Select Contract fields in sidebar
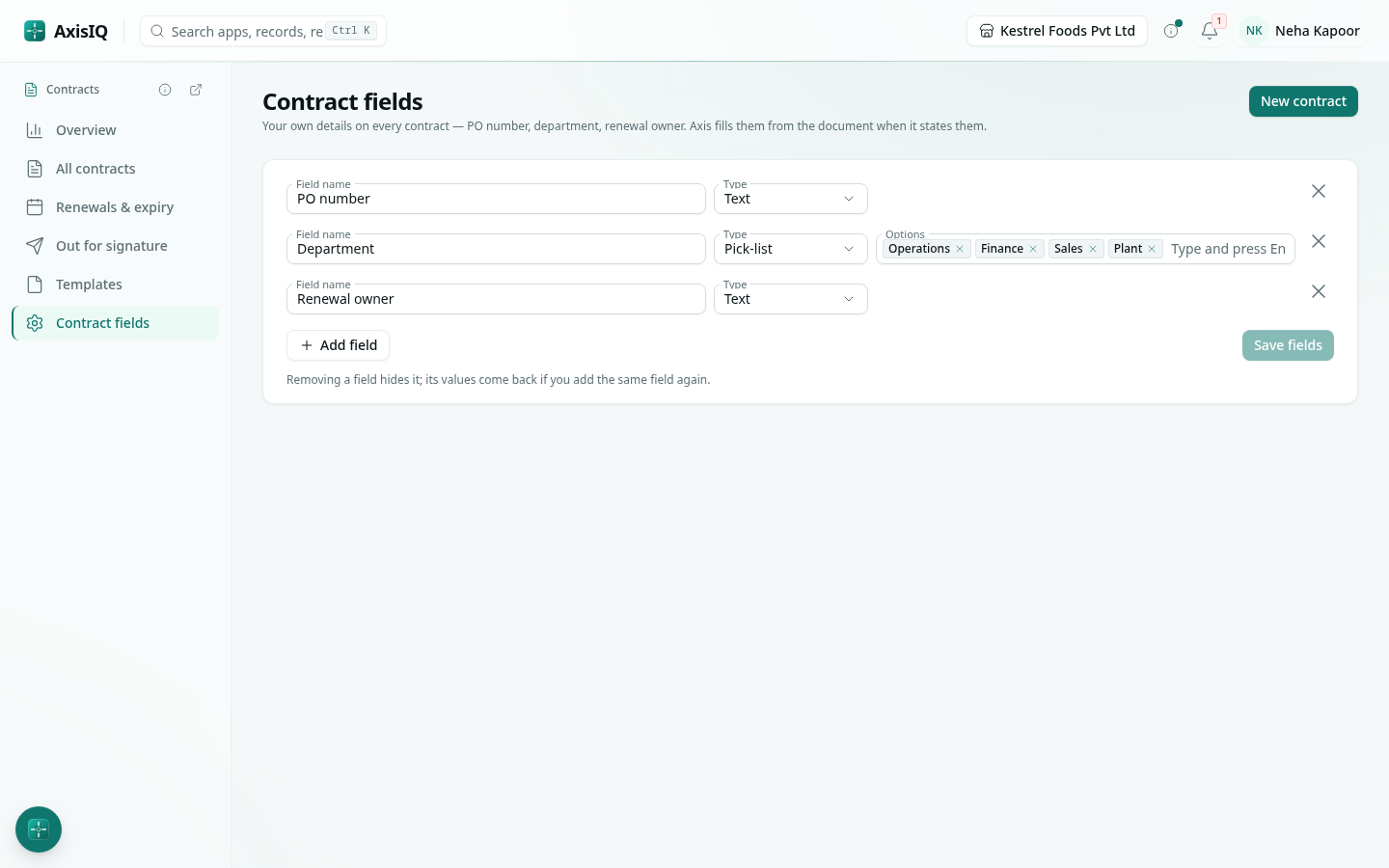1389x868 pixels. coord(116,323)
